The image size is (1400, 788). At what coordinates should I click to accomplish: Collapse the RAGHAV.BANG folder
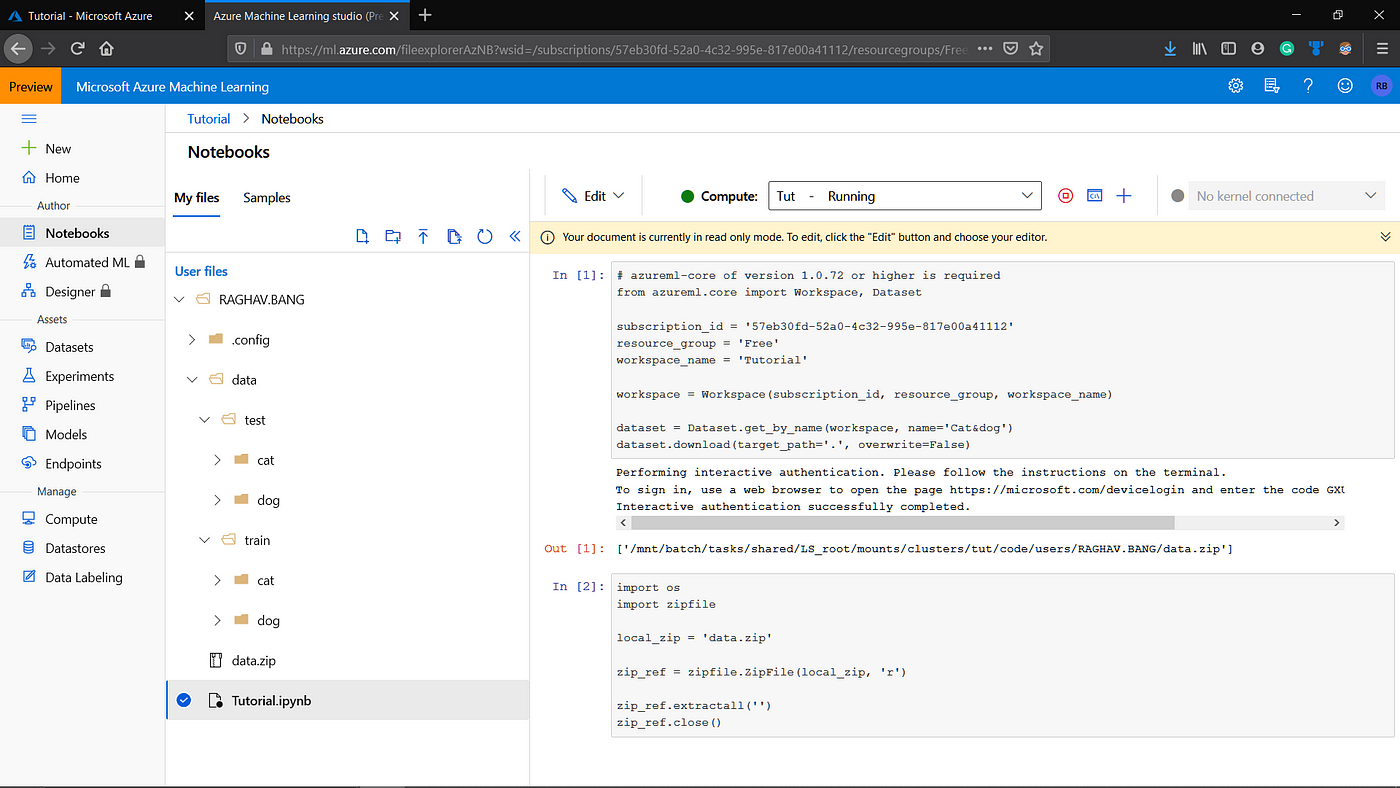coord(180,299)
